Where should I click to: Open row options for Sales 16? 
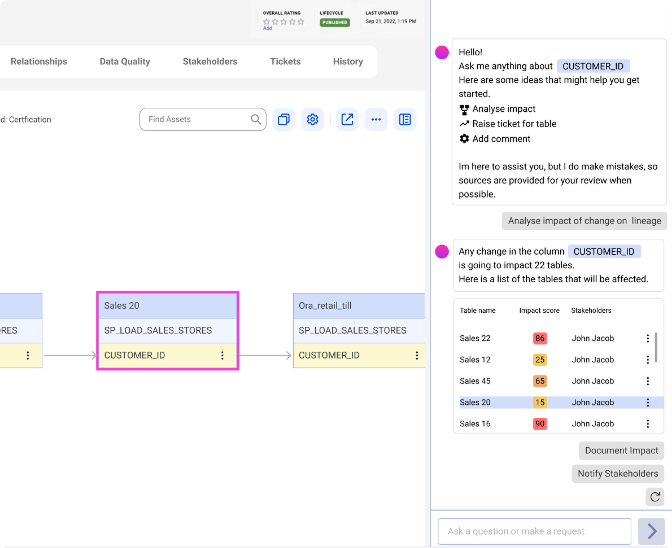point(648,424)
